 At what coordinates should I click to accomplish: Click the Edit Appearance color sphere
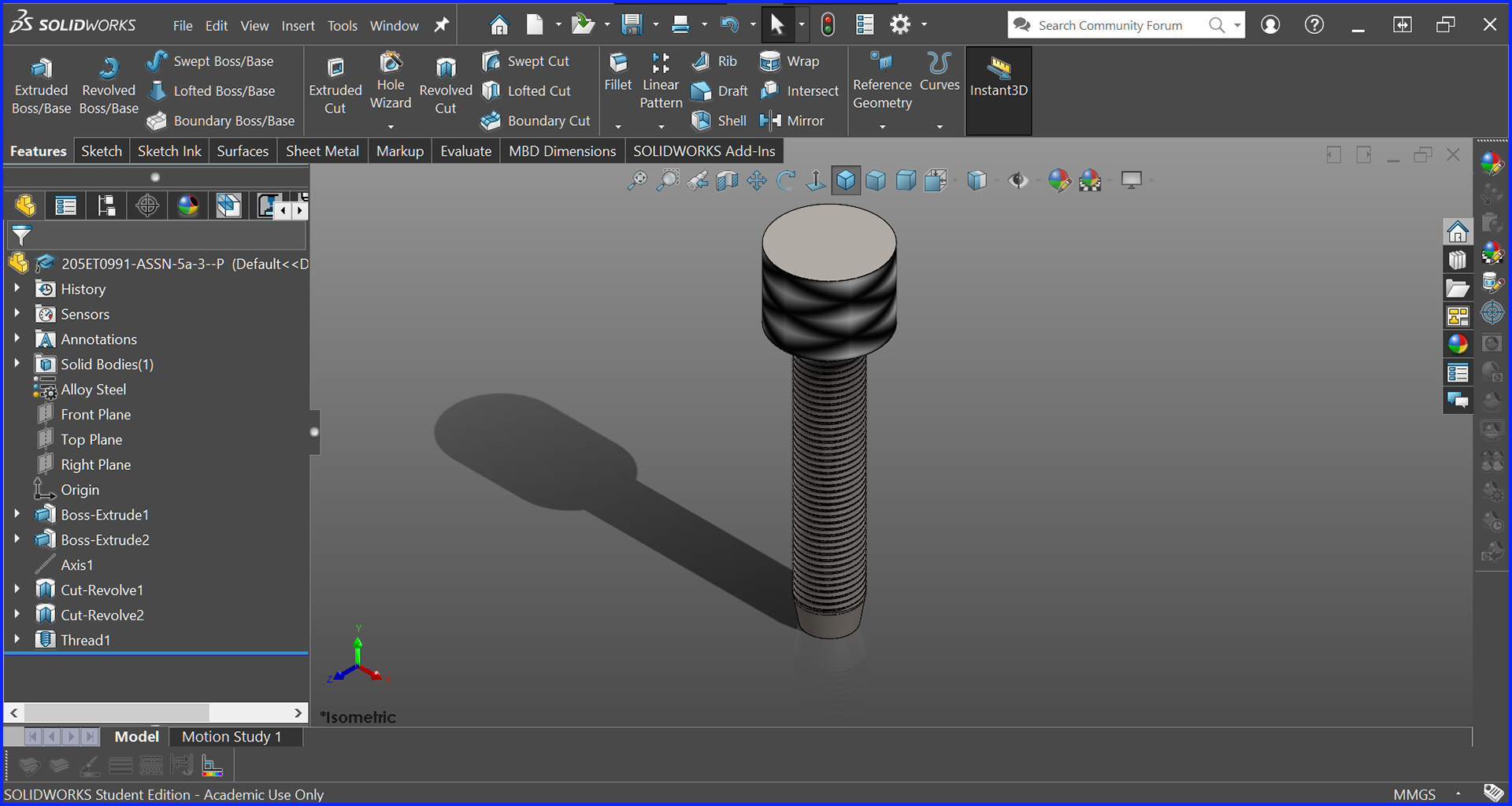(x=1059, y=181)
